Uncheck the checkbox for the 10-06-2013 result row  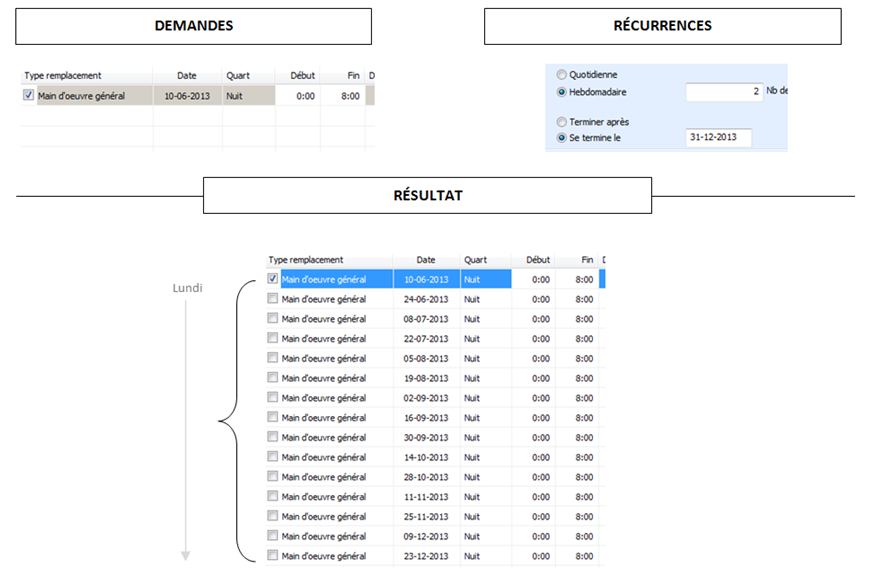(x=273, y=279)
